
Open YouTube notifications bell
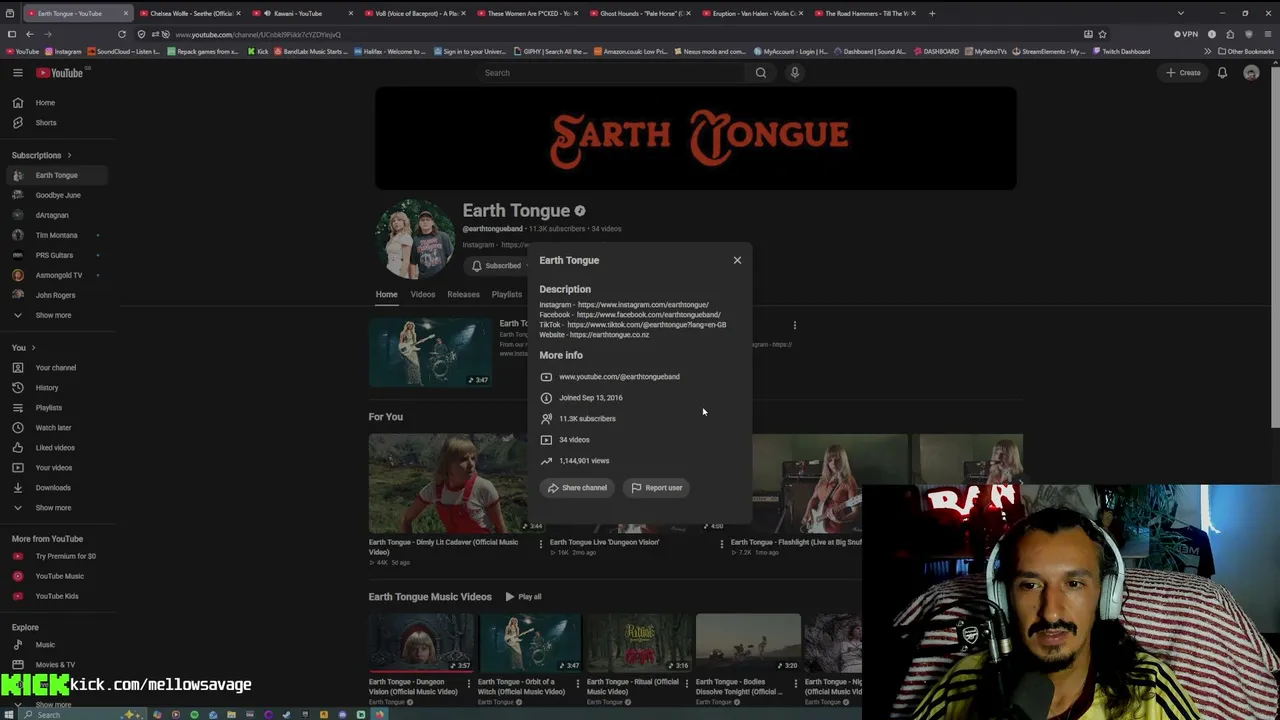(x=1222, y=73)
